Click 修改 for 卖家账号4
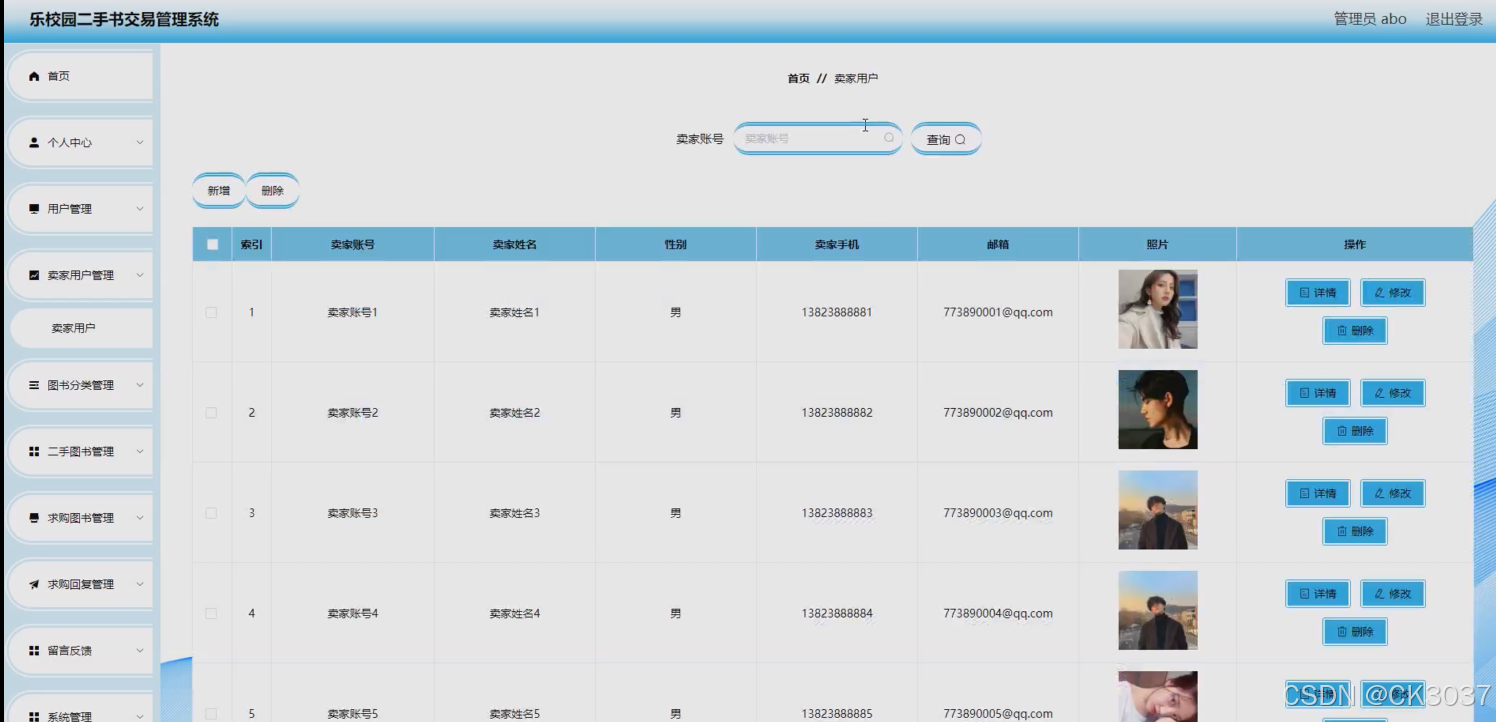Viewport: 1496px width, 722px height. click(x=1393, y=593)
